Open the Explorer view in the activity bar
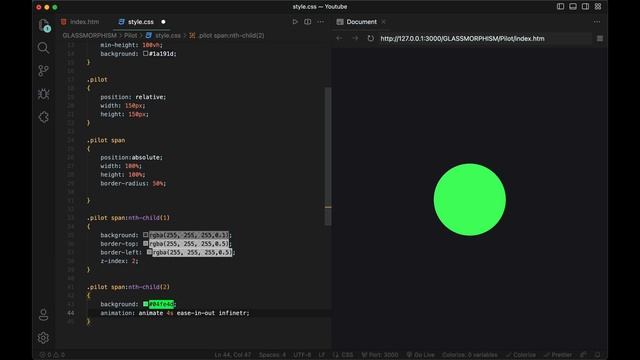The width and height of the screenshot is (640, 360). (x=44, y=25)
